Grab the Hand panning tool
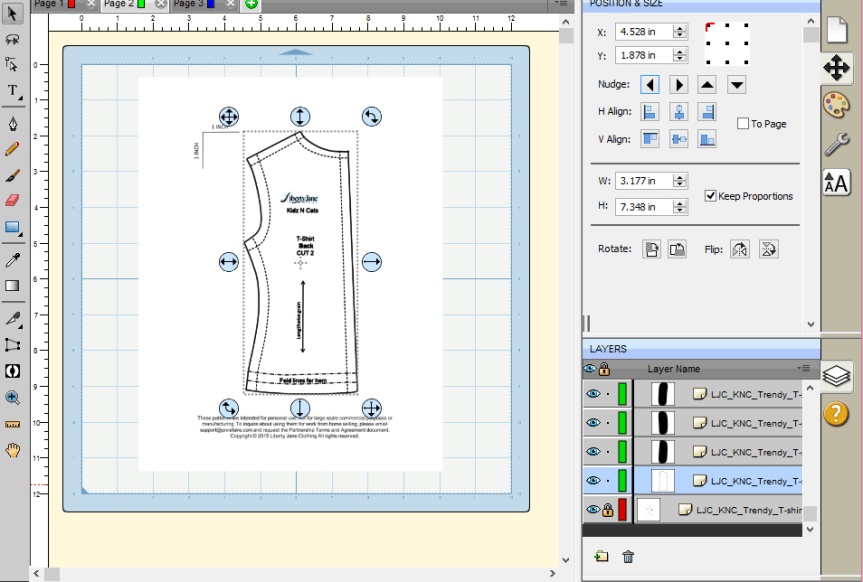The height and width of the screenshot is (582, 863). 12,450
